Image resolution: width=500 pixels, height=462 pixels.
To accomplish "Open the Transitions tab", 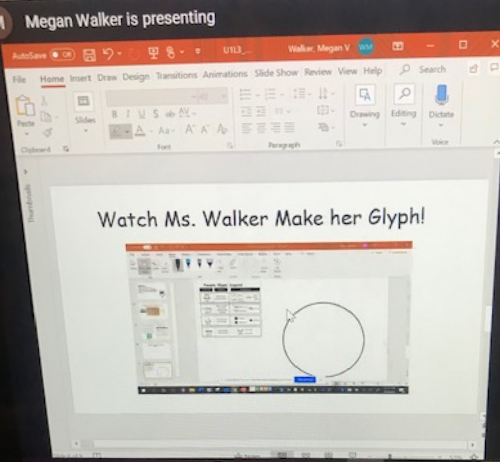I will coord(176,75).
